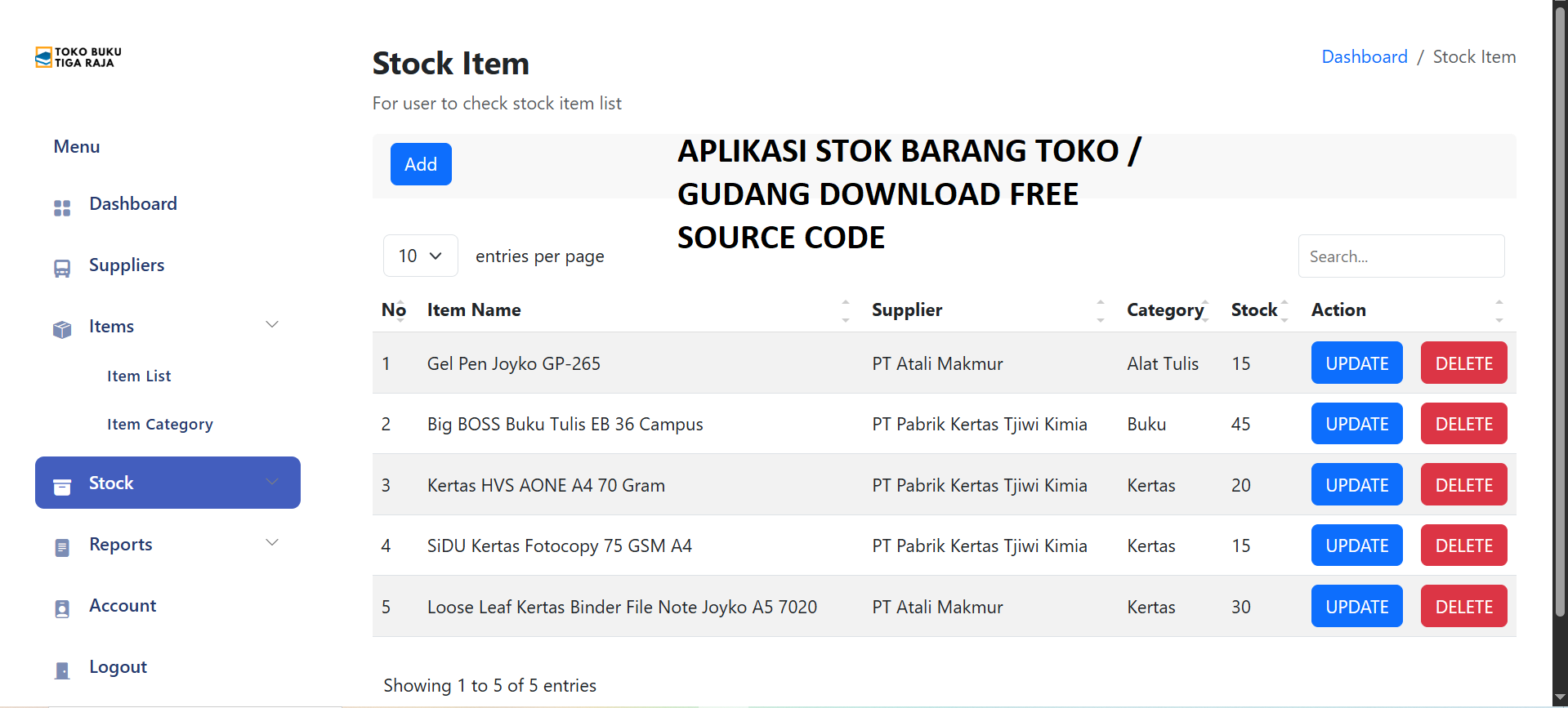1568x708 pixels.
Task: Click Showing 1 to 5 of 5 entries text
Action: 490,686
